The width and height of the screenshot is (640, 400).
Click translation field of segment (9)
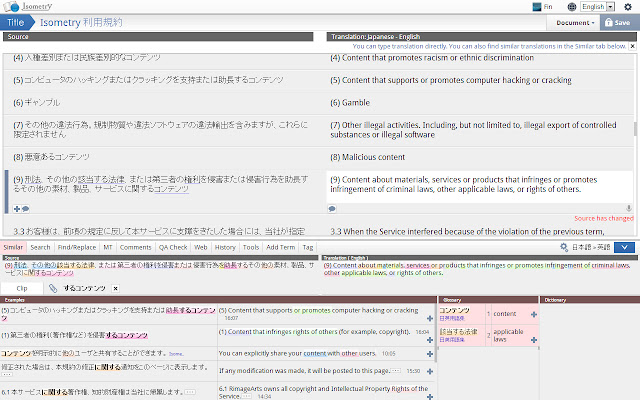480,187
